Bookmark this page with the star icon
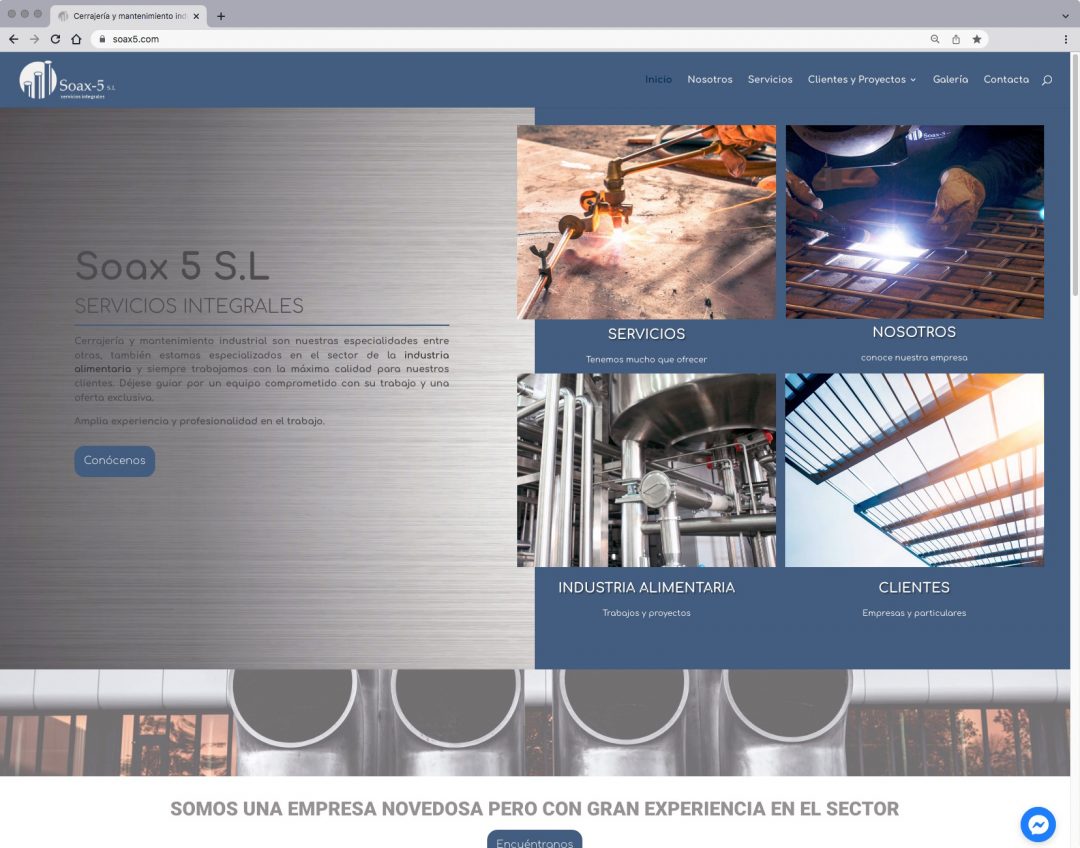The width and height of the screenshot is (1080, 848). click(x=977, y=39)
